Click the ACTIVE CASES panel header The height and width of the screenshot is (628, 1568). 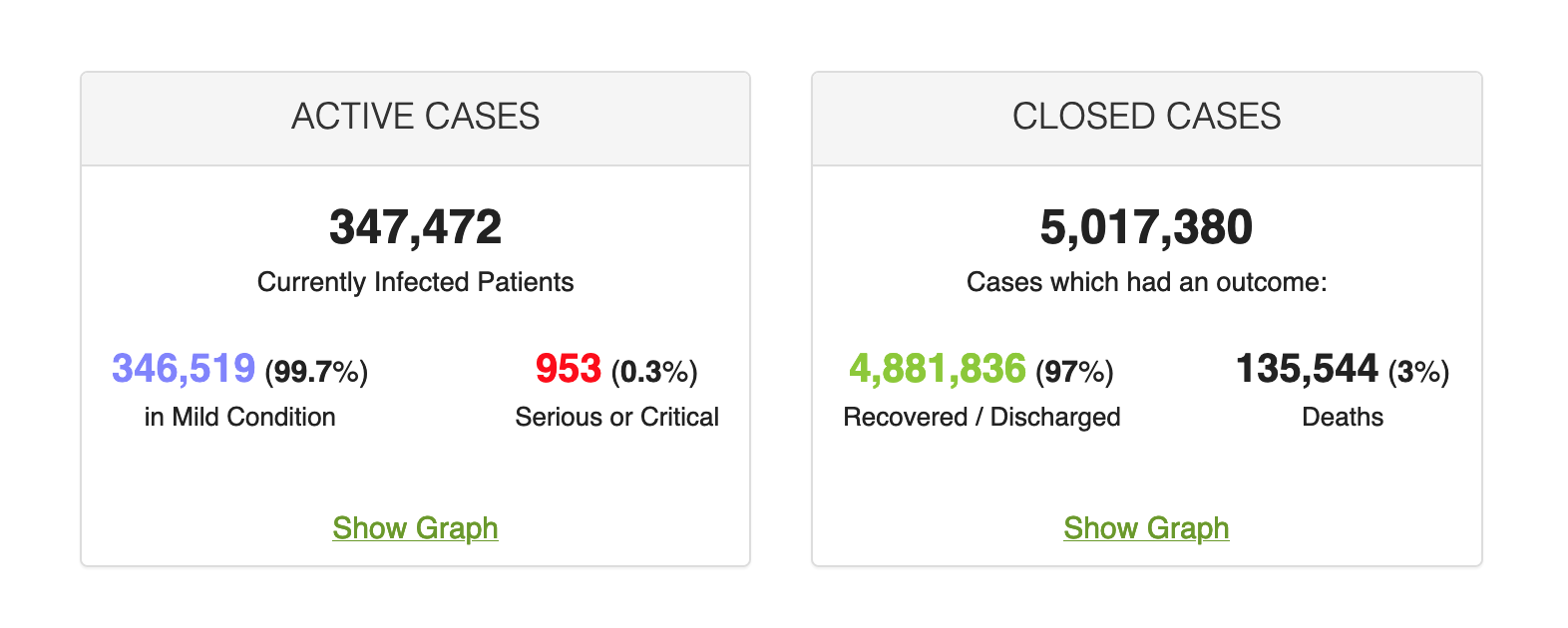tap(415, 117)
